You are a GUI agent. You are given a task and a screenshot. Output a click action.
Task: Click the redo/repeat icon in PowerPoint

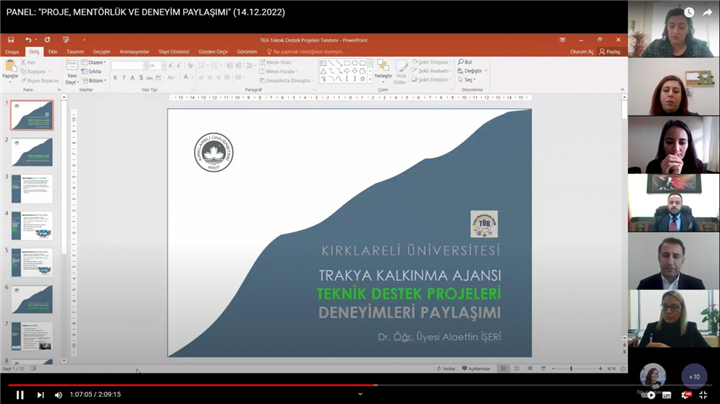[47, 40]
